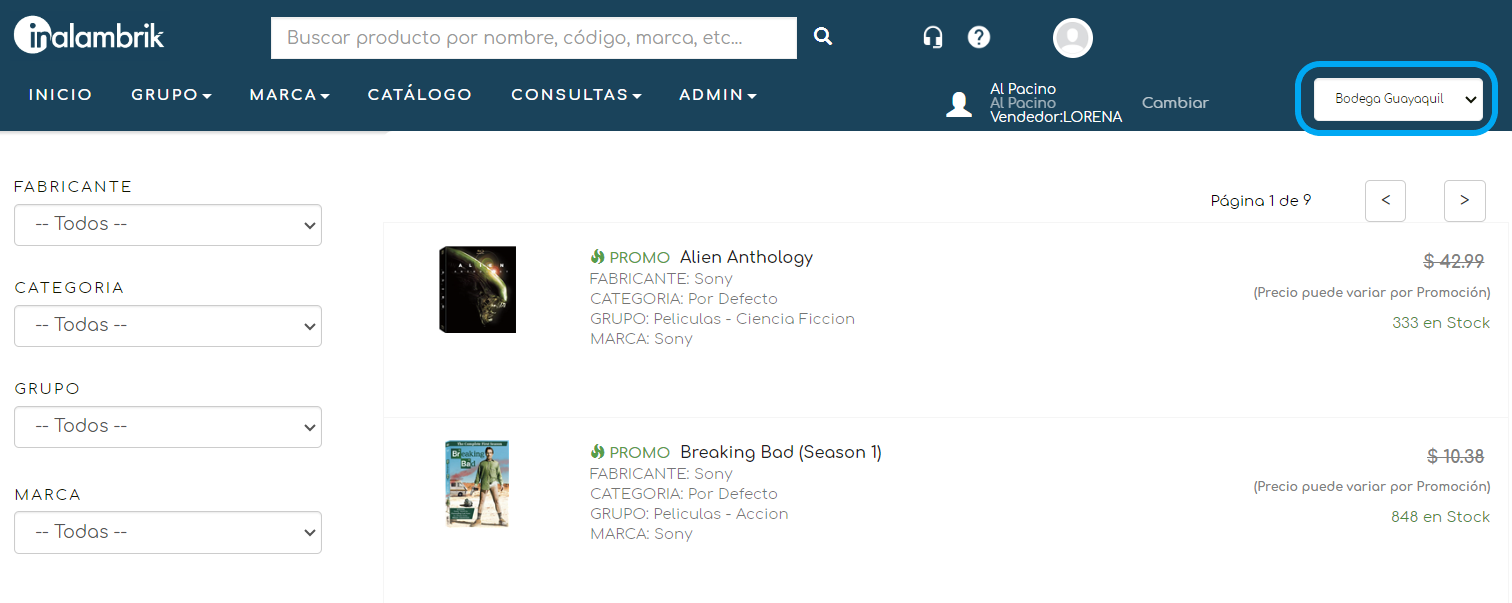Click Breaking Bad cover thumbnail

(x=477, y=484)
